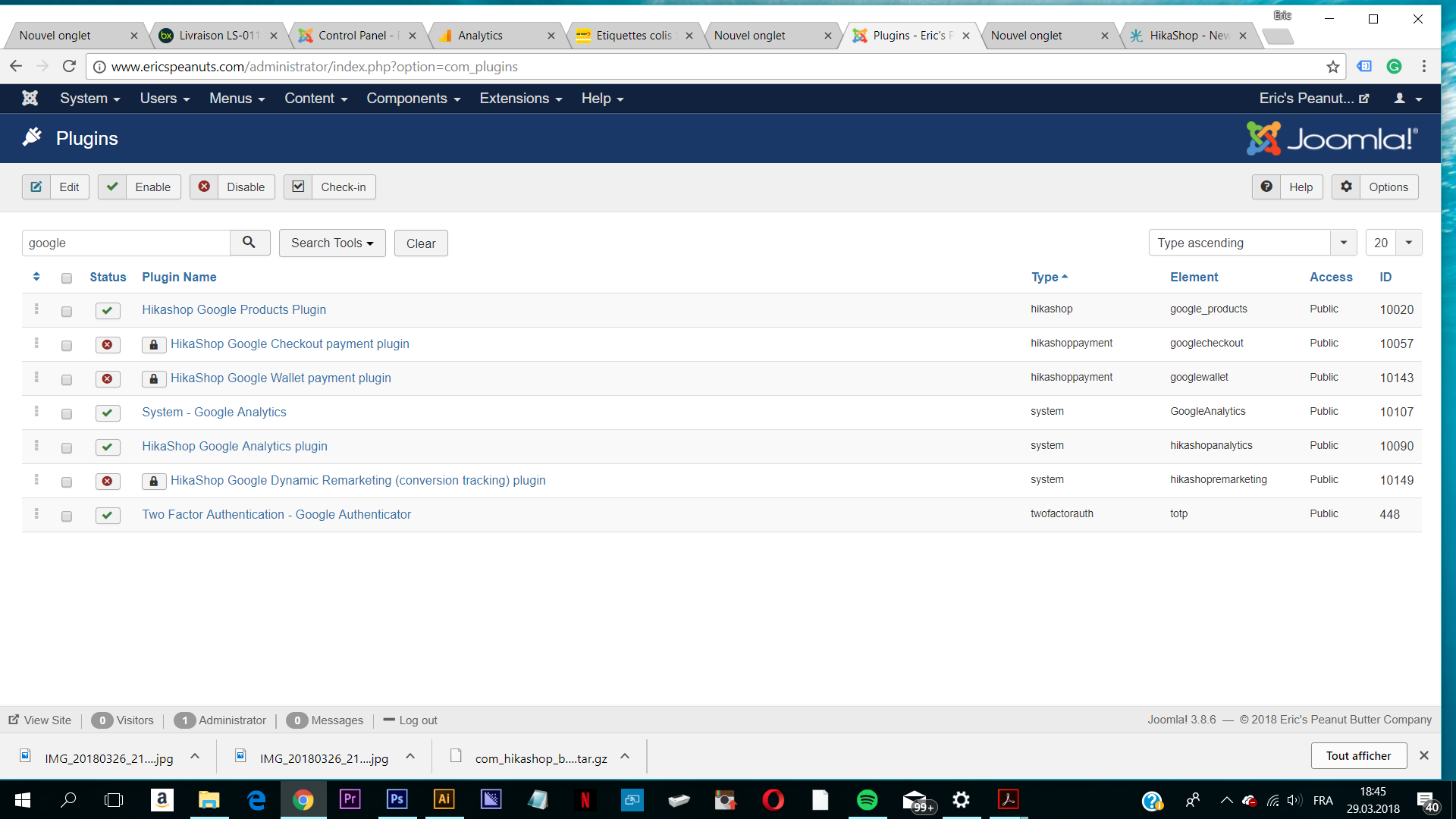Click lock icon beside Google Wallet payment plugin

(x=154, y=378)
